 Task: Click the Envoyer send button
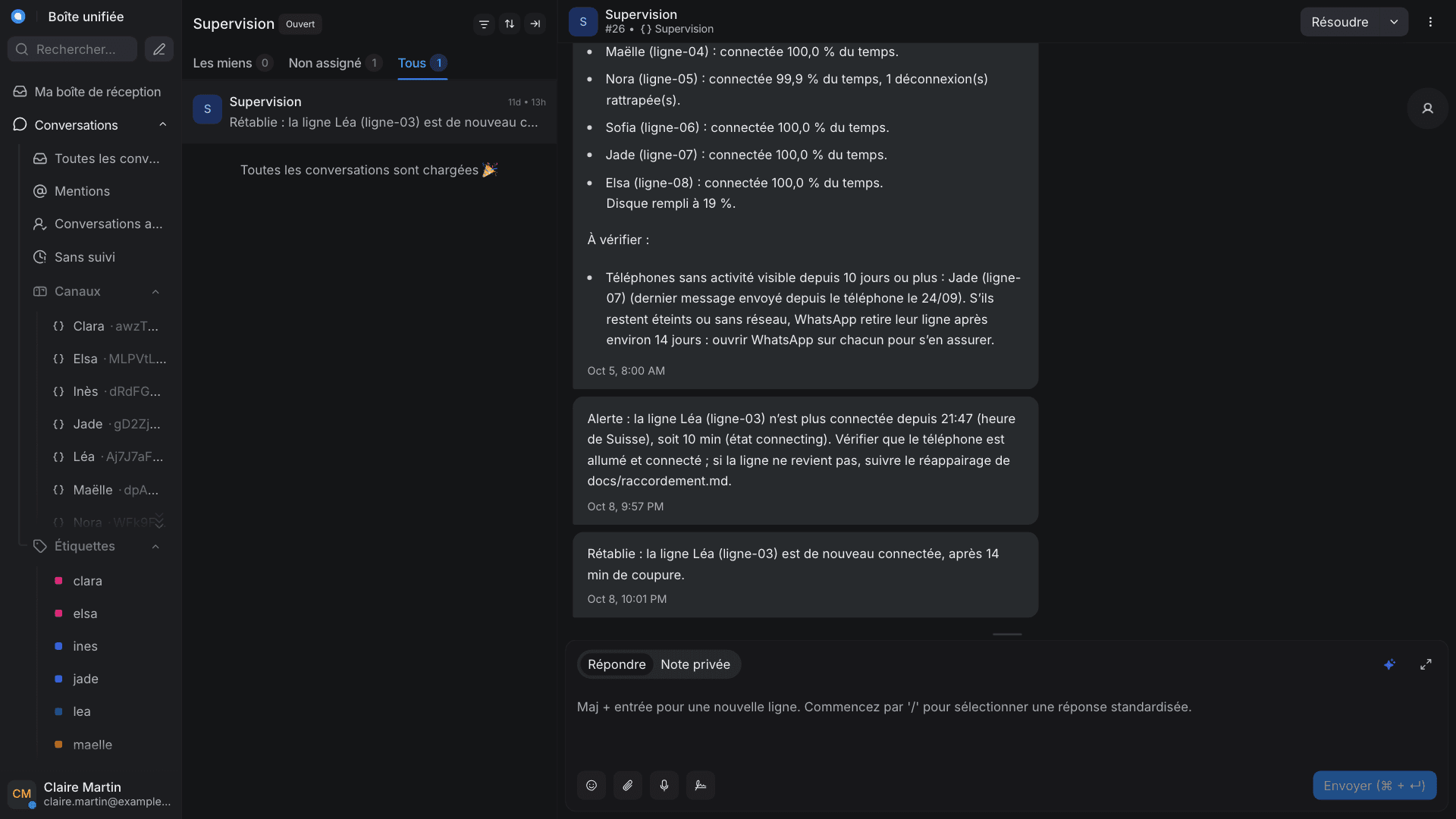point(1374,786)
